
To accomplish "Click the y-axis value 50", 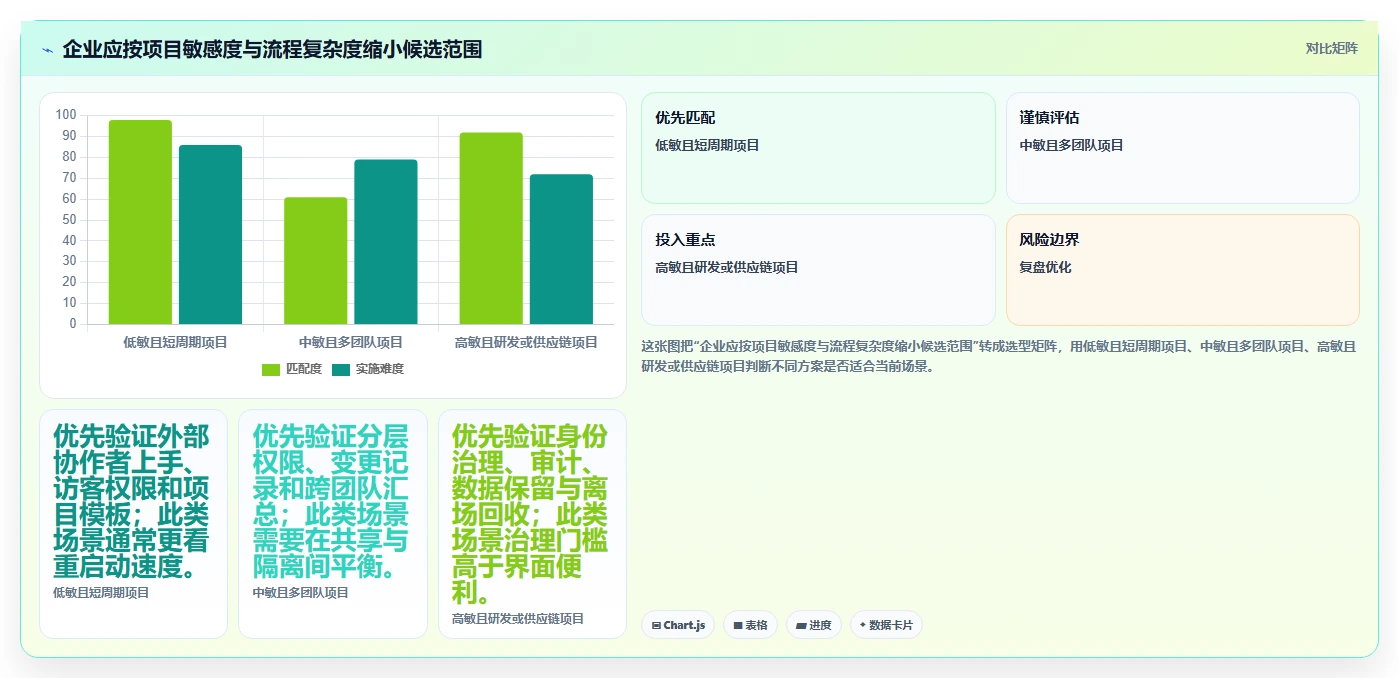I will click(69, 219).
